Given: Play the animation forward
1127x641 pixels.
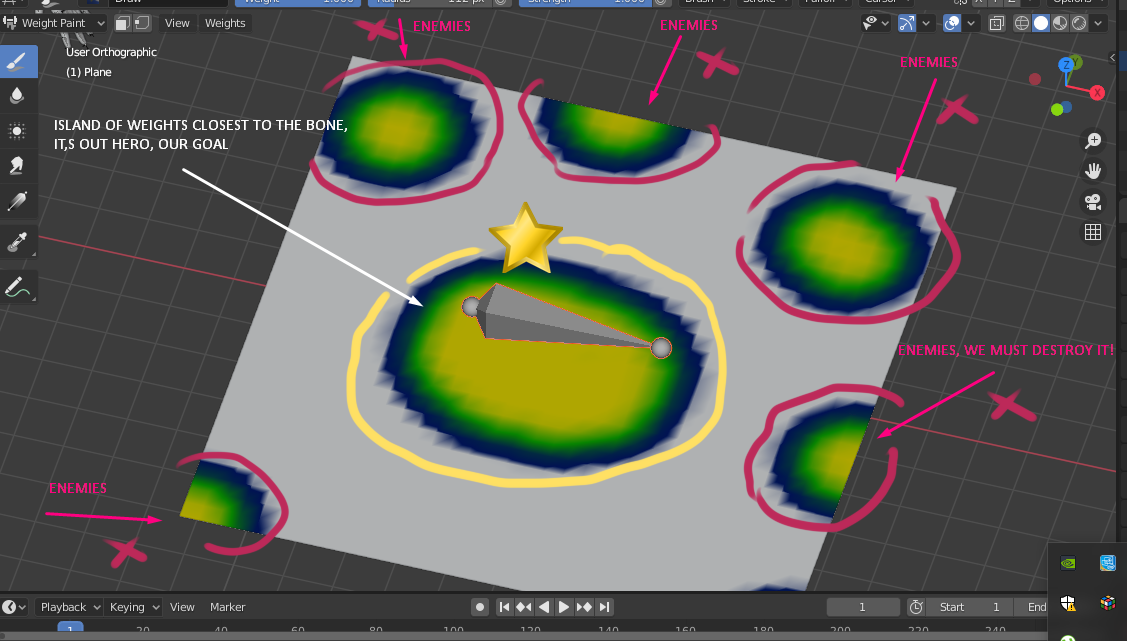Looking at the screenshot, I should coord(564,607).
